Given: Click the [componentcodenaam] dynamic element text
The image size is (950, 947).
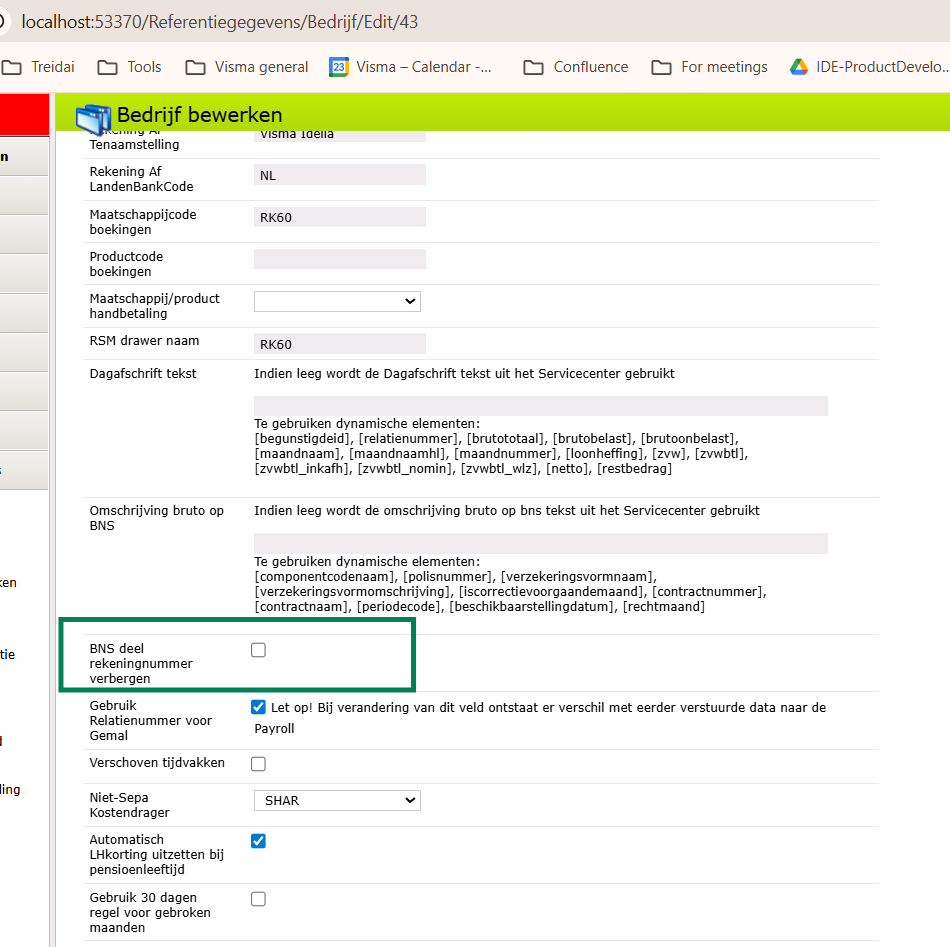Looking at the screenshot, I should tap(325, 577).
